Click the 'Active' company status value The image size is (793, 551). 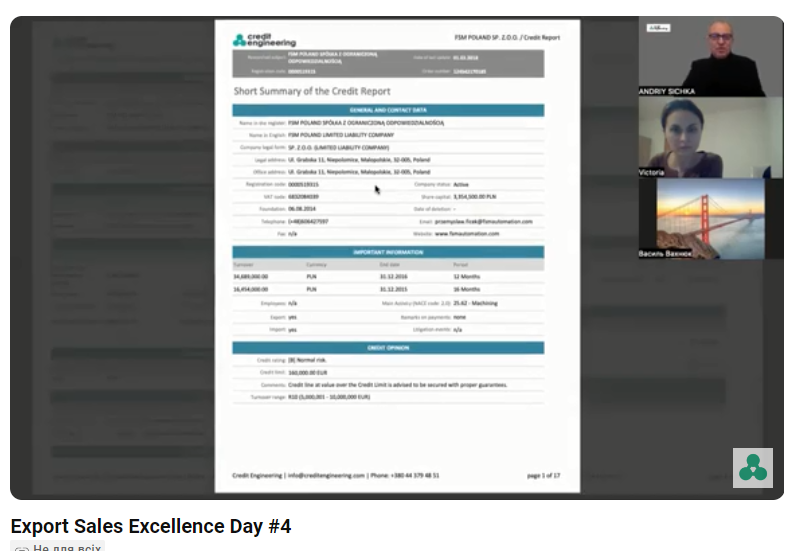pyautogui.click(x=461, y=185)
